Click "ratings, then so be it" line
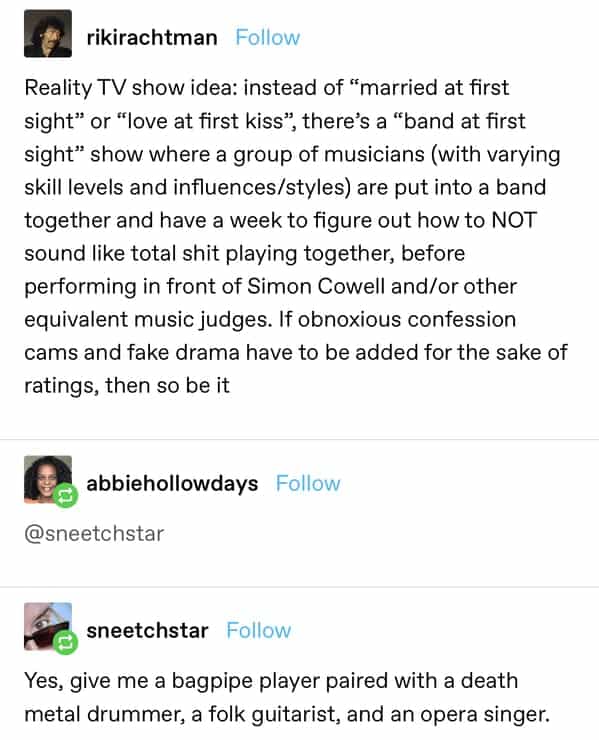 [x=127, y=386]
